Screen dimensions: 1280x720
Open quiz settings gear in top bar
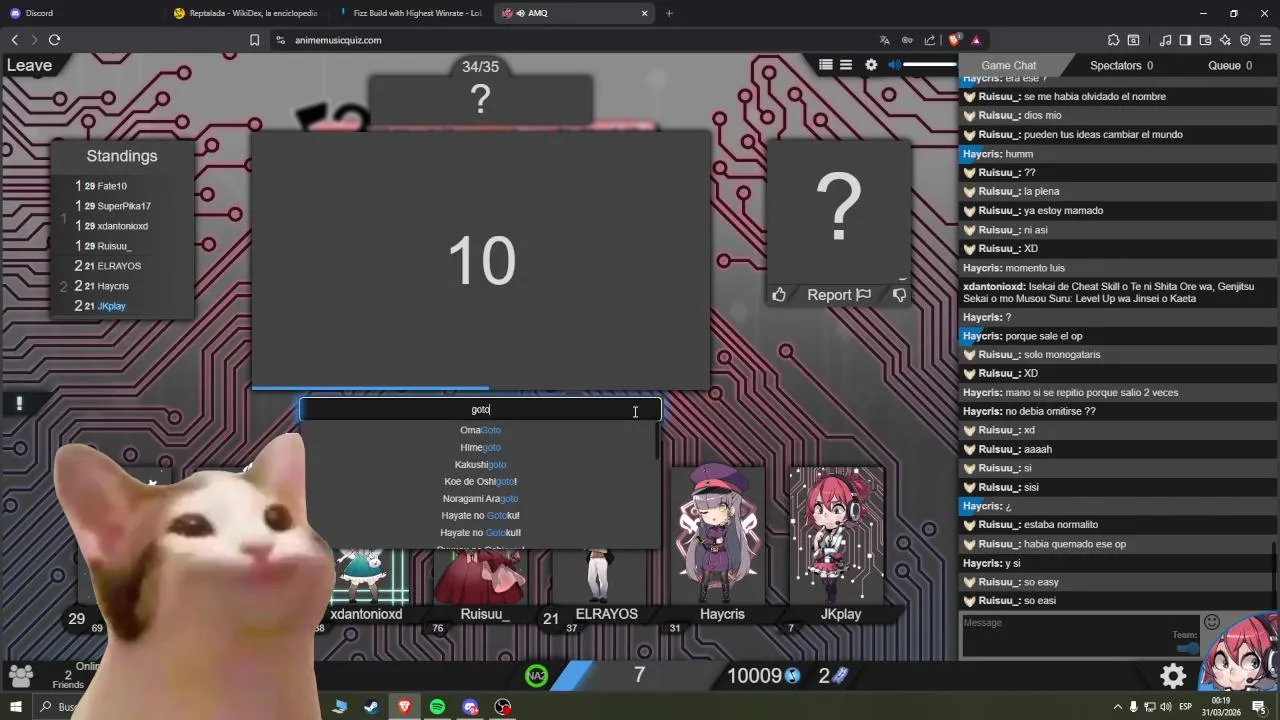click(871, 65)
